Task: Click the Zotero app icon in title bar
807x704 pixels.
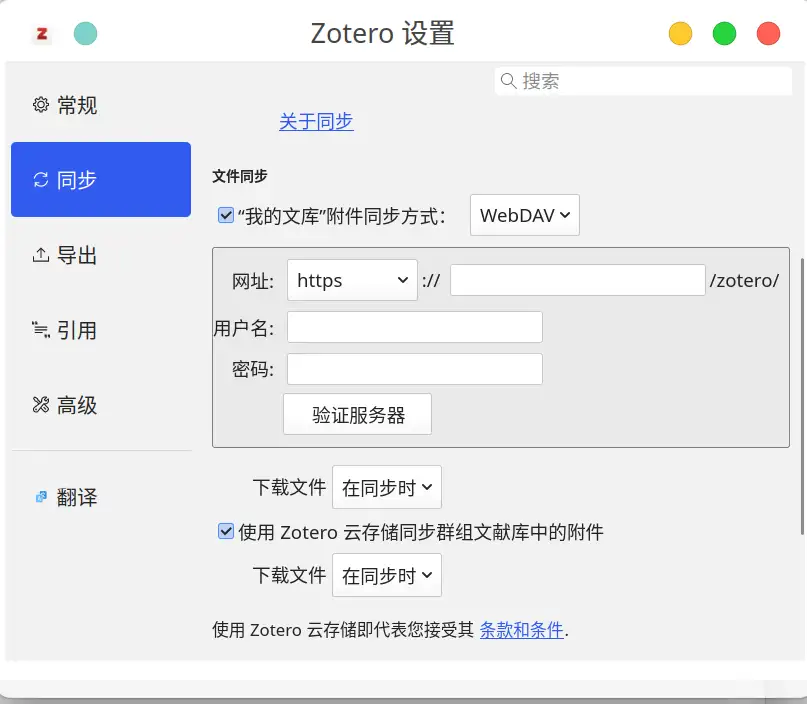Action: 42,34
